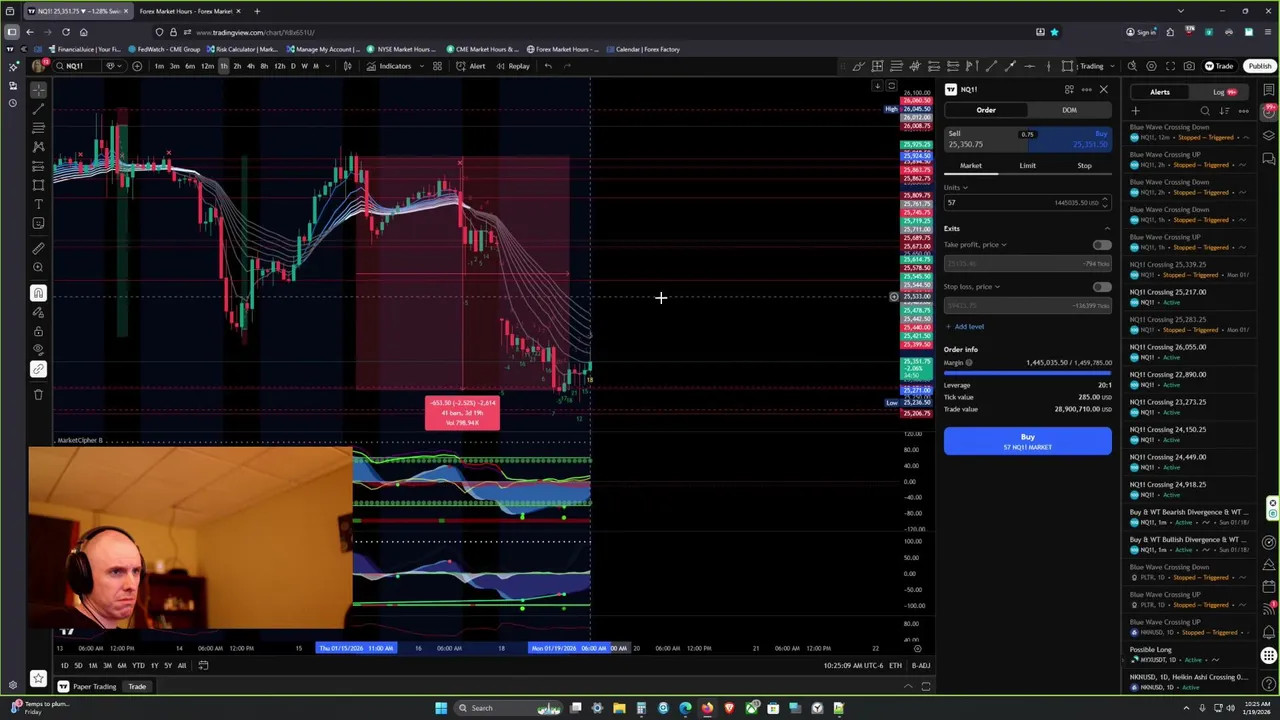Open the Indicators dialog
The image size is (1280, 720).
point(389,66)
